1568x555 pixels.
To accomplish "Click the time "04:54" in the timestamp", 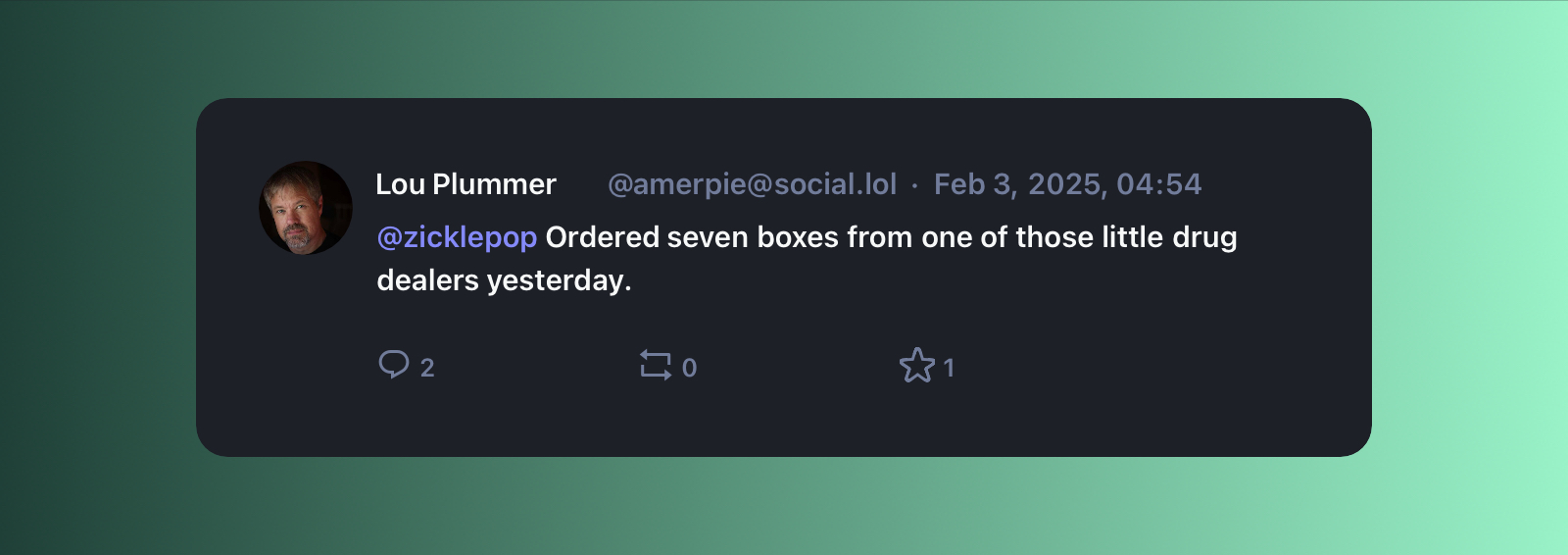I will click(1158, 184).
